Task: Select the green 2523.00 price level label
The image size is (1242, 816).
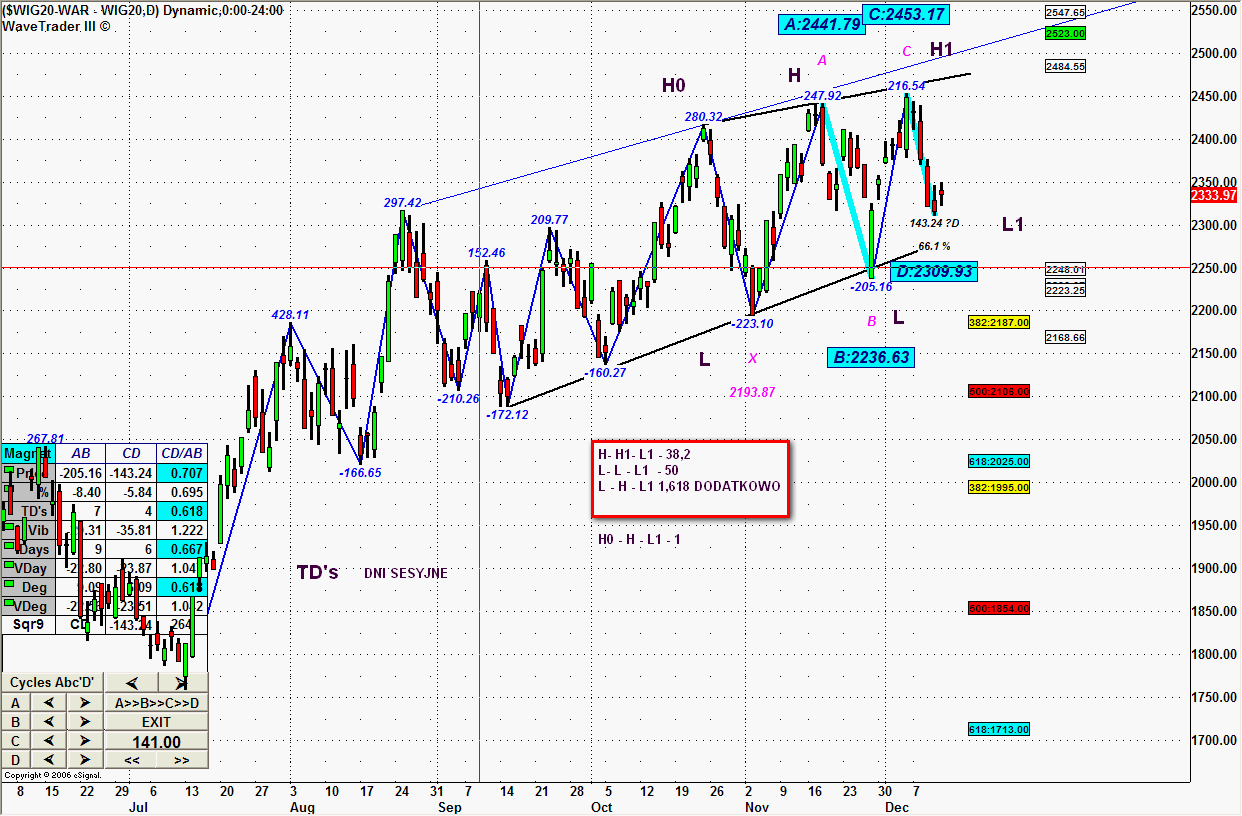Action: [x=1065, y=33]
